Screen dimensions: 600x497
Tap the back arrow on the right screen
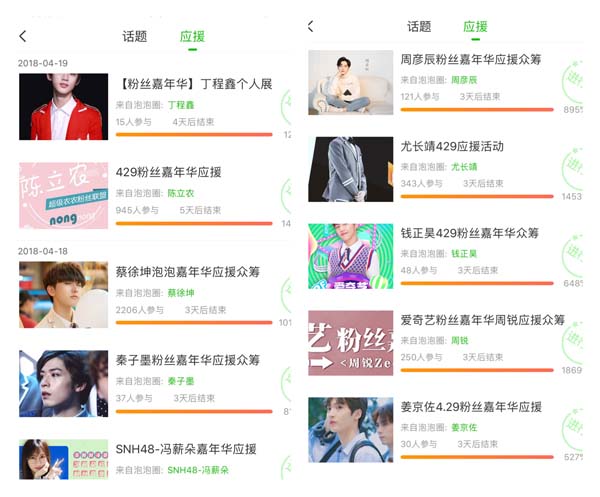(x=311, y=26)
